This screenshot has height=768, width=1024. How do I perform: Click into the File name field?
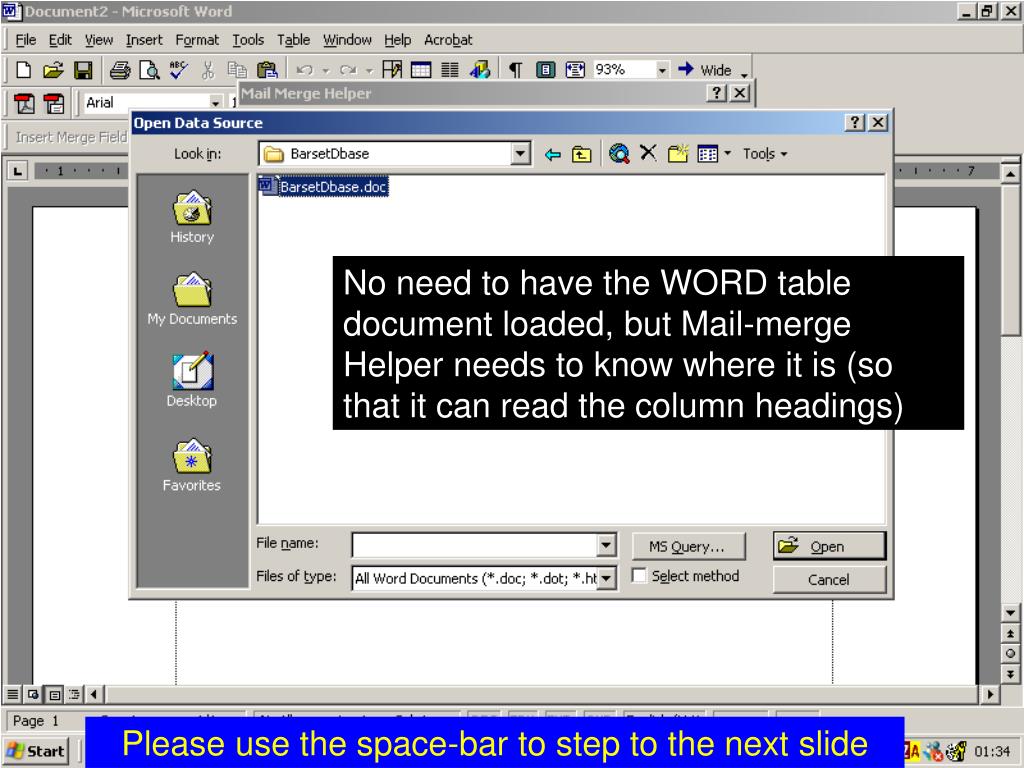[475, 545]
